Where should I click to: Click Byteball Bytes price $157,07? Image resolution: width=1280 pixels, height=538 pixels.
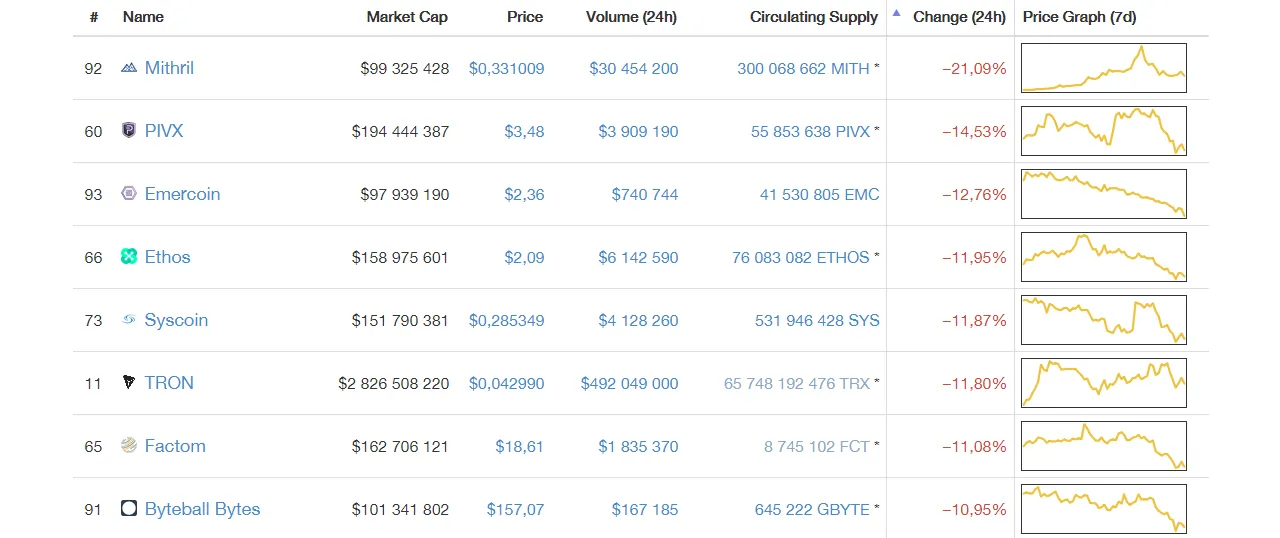tap(515, 510)
